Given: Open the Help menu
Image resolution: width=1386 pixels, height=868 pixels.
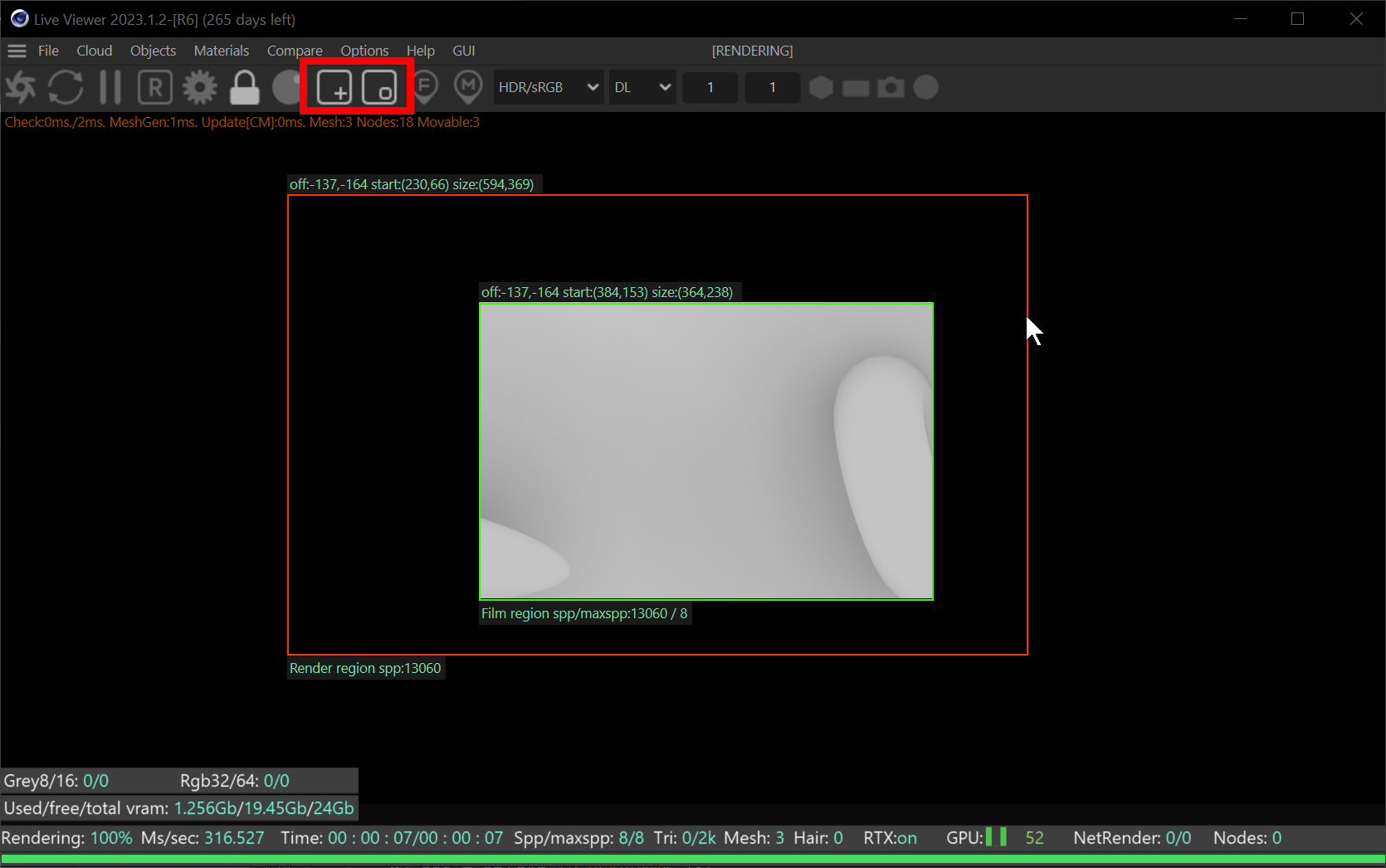Looking at the screenshot, I should click(x=421, y=51).
